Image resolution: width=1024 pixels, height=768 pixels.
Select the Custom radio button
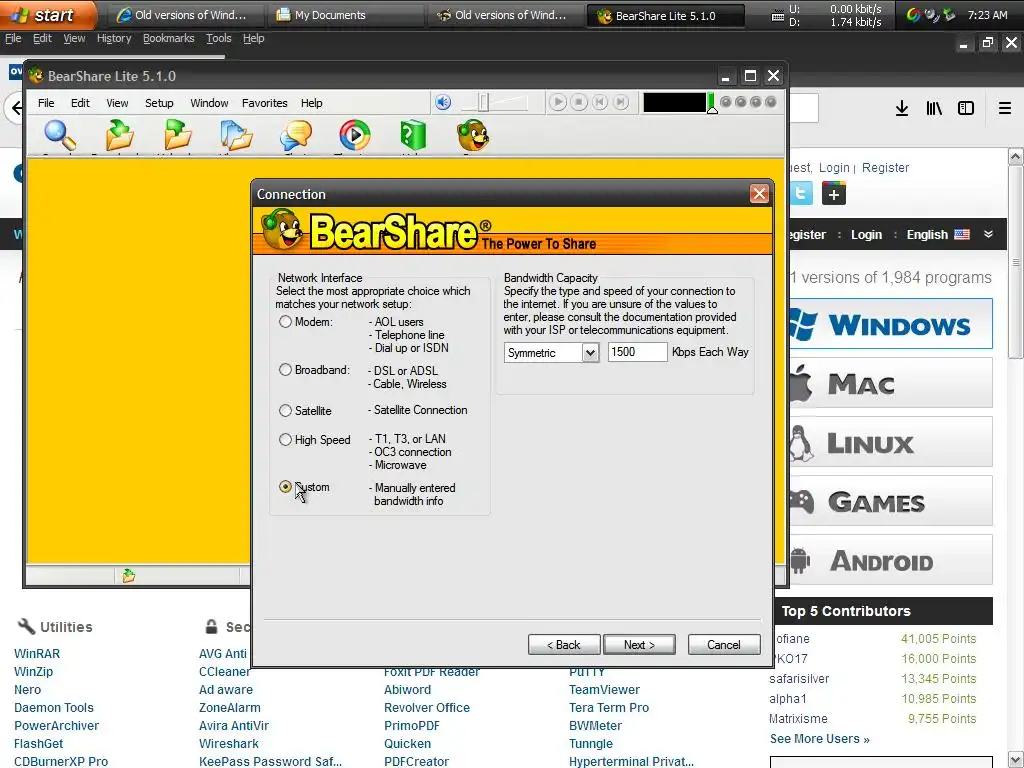(285, 487)
